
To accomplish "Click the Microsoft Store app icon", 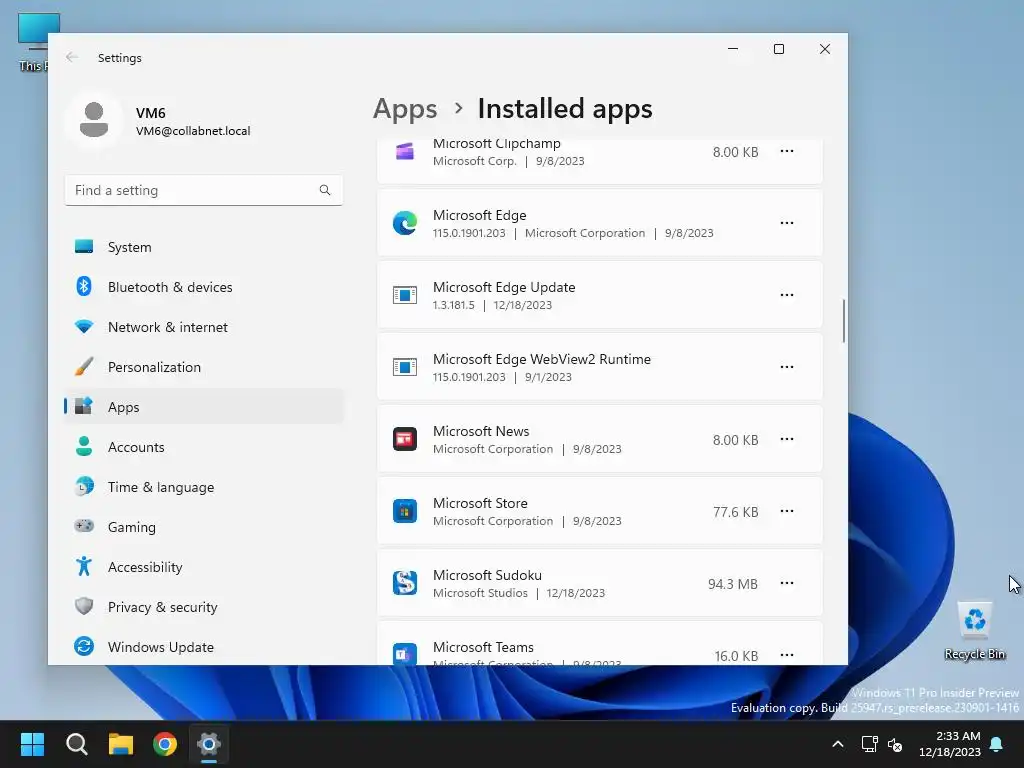I will click(x=405, y=511).
